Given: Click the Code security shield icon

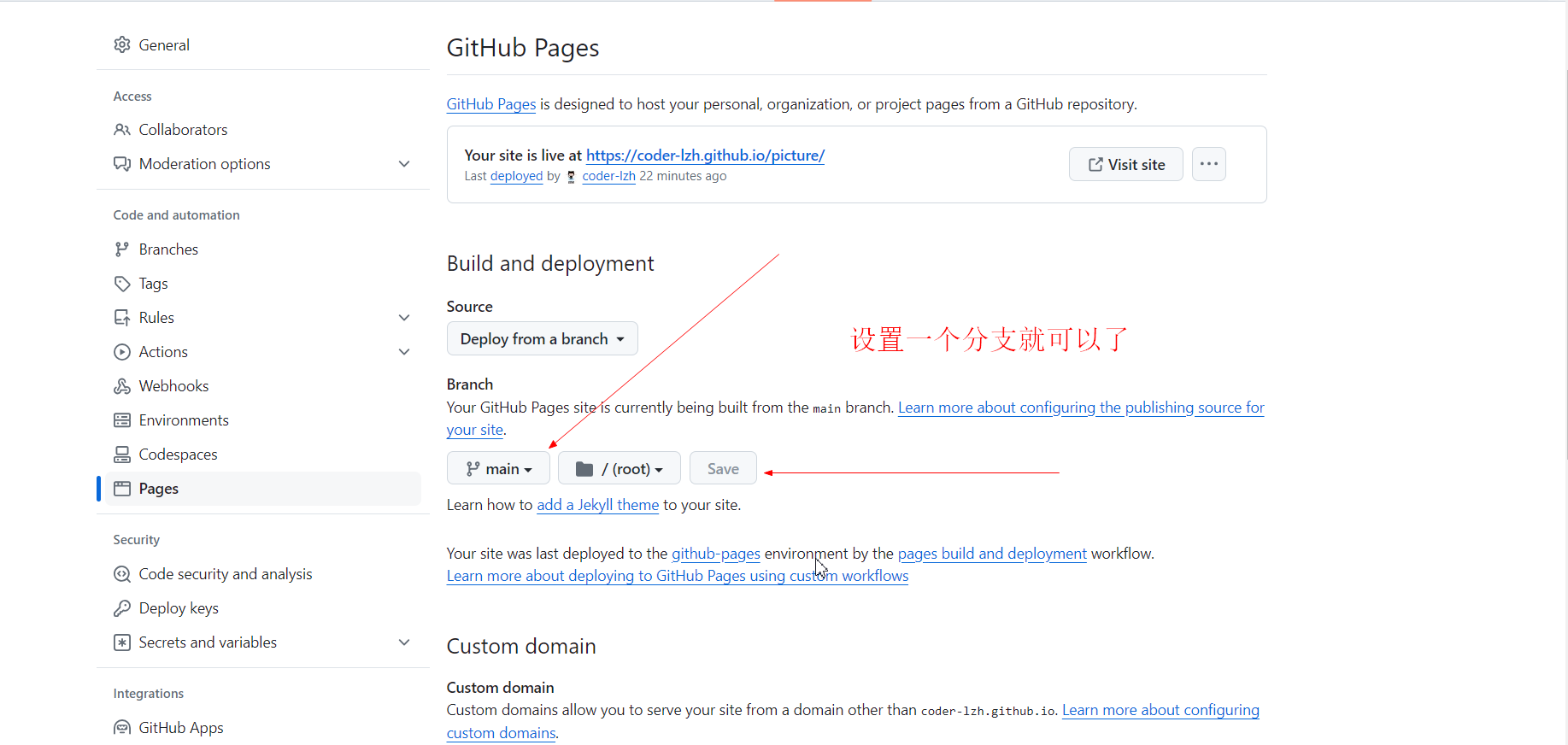Looking at the screenshot, I should click(x=122, y=574).
